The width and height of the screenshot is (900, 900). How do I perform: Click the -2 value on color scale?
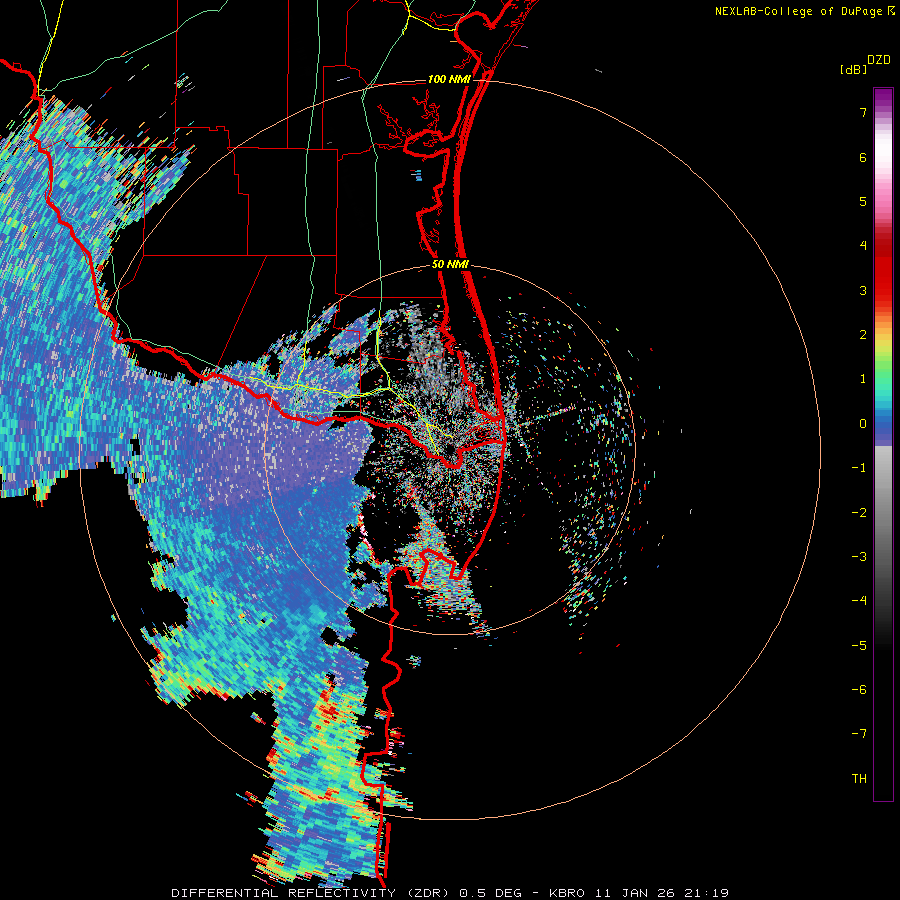pos(859,512)
